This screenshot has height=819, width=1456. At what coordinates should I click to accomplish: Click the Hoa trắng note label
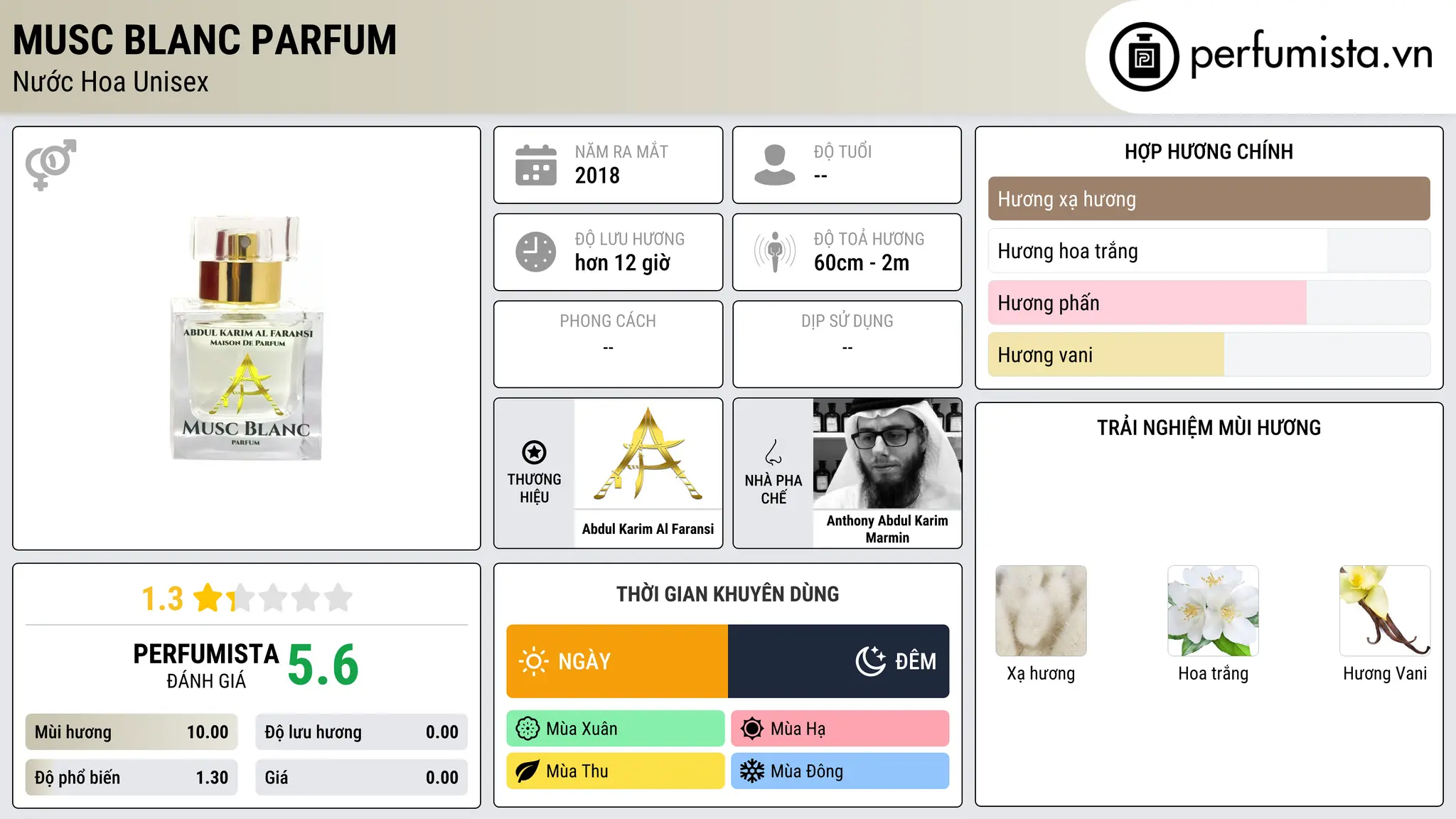coord(1213,673)
